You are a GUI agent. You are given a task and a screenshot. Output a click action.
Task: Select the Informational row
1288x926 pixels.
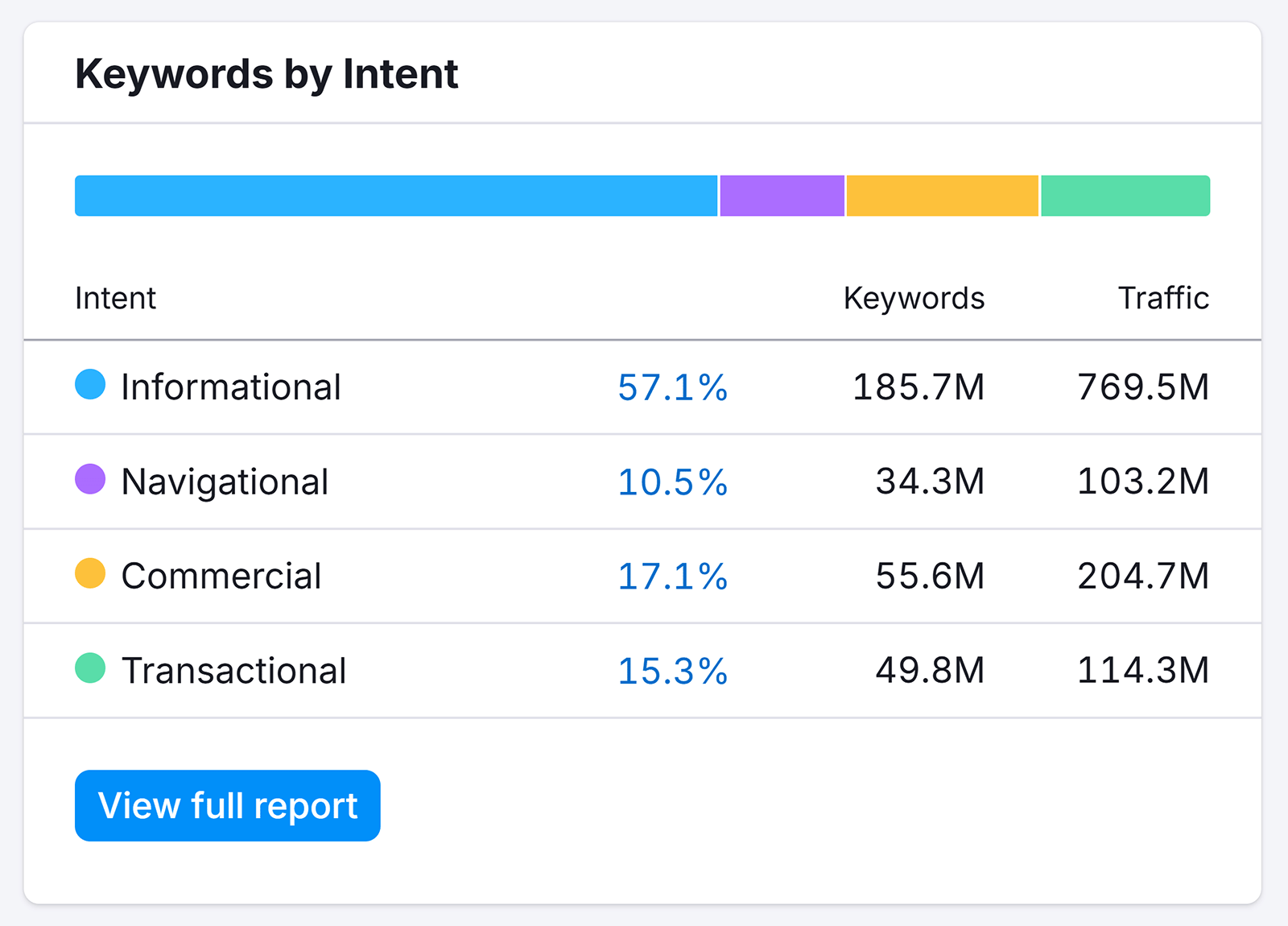tap(483, 387)
